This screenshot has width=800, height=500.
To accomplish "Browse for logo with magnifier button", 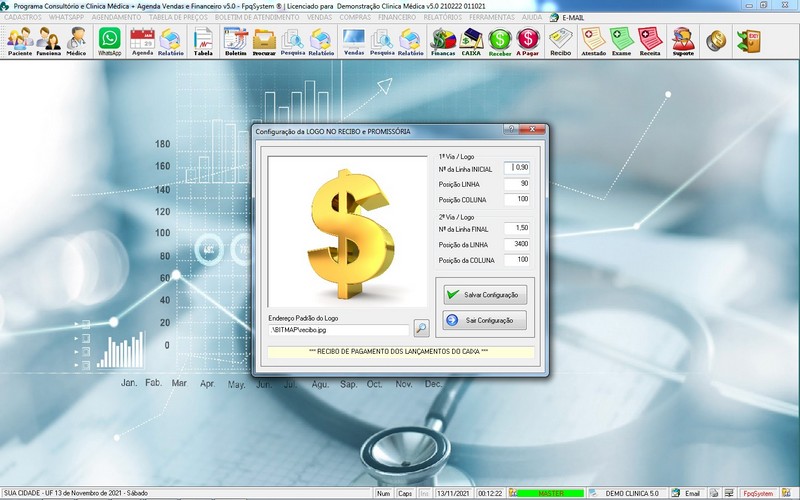I will 421,328.
